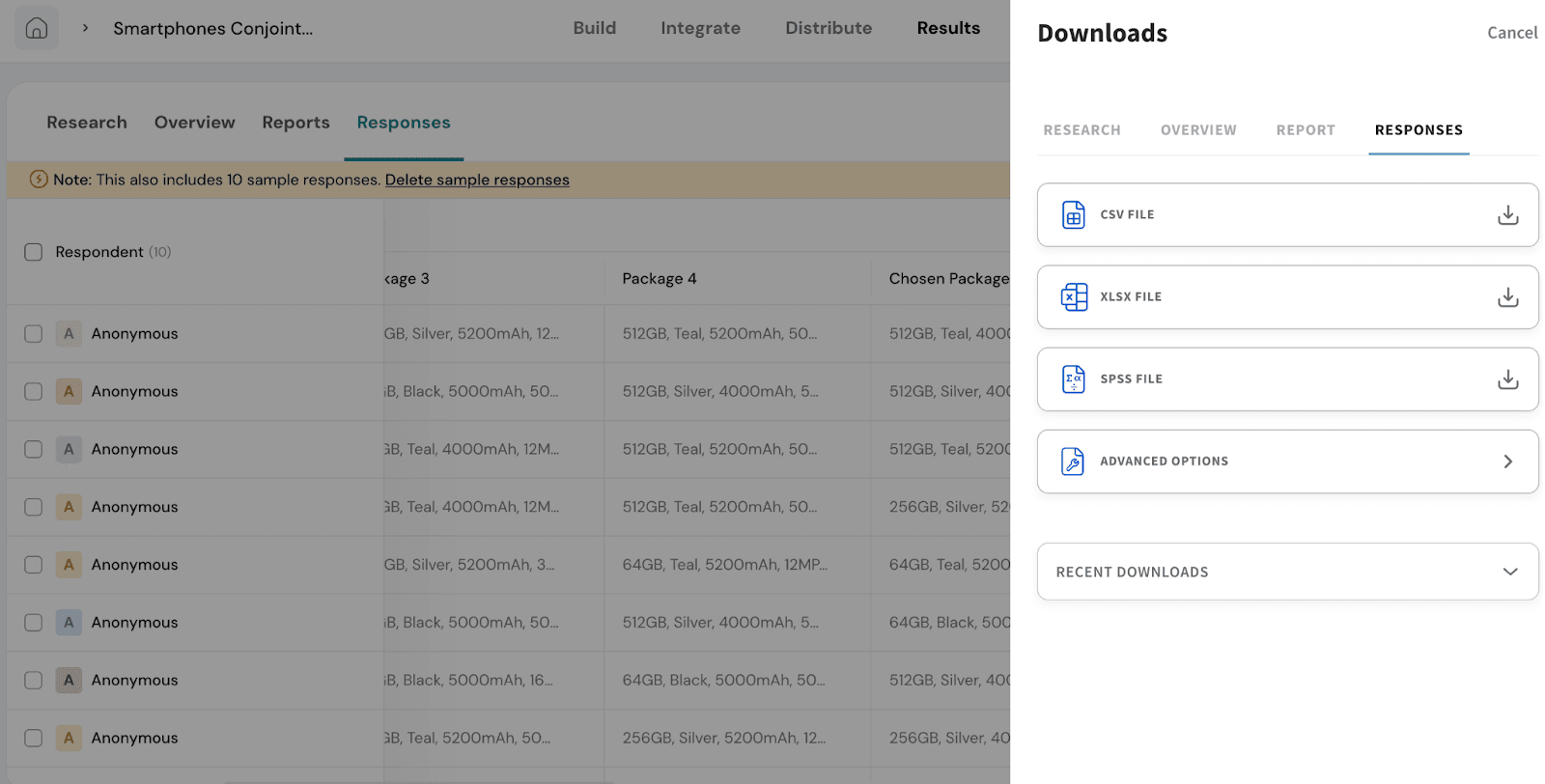
Task: Toggle the select-all Respondent checkbox
Action: (34, 252)
